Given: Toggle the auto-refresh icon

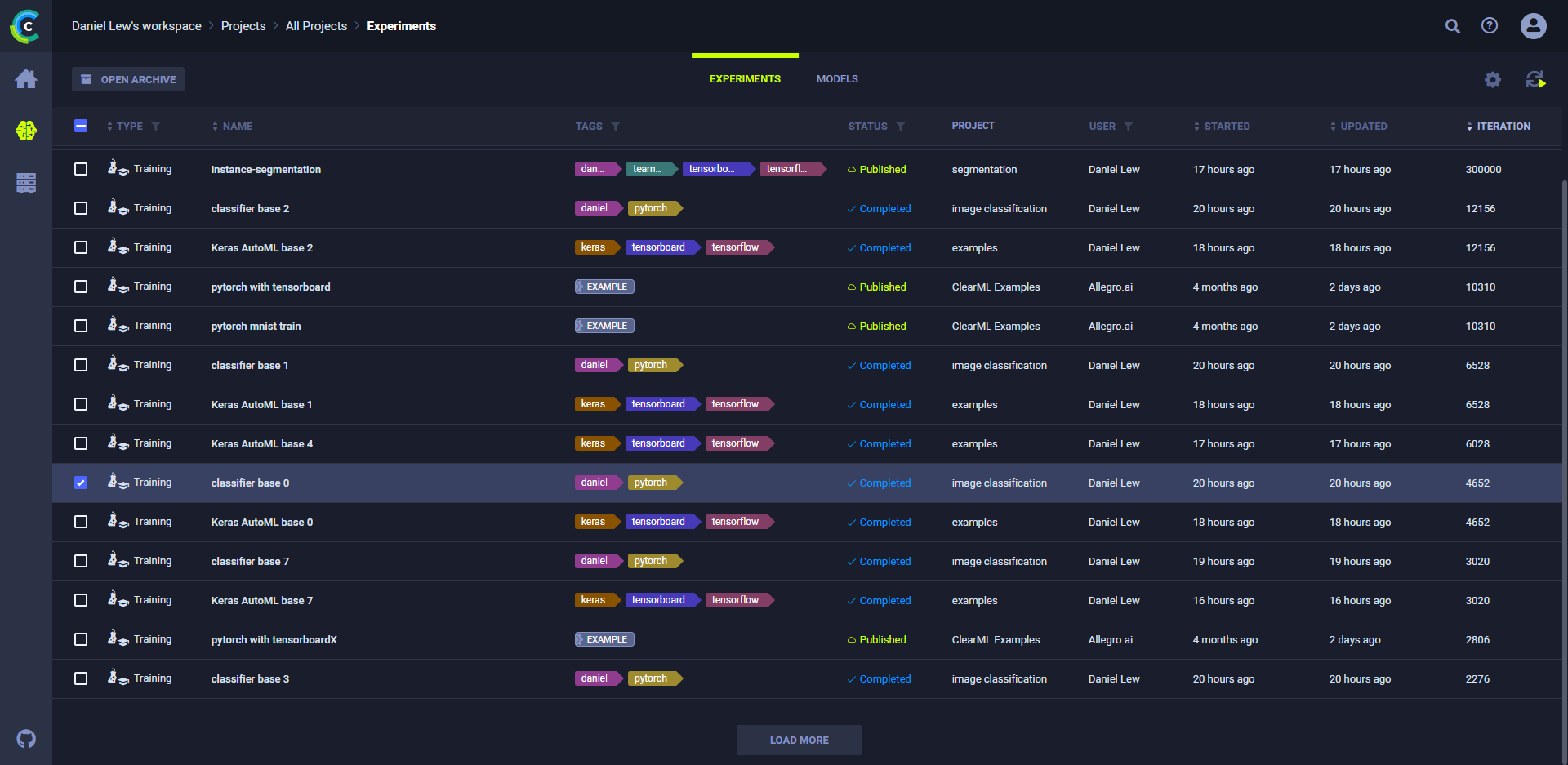Looking at the screenshot, I should pyautogui.click(x=1535, y=79).
